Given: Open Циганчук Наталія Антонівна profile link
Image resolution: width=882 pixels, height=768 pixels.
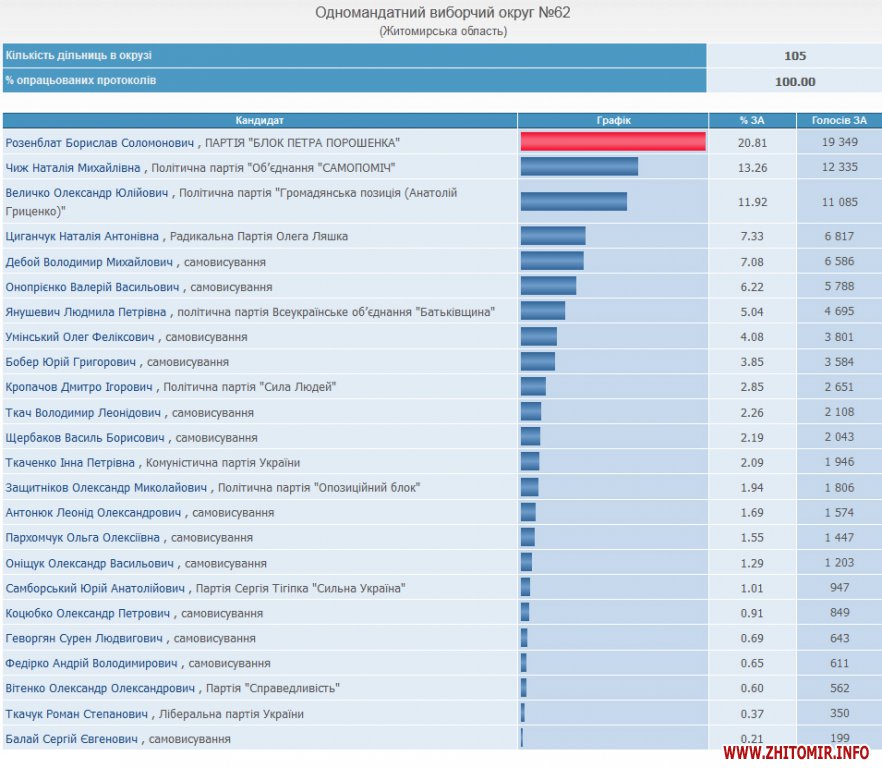Looking at the screenshot, I should tap(82, 237).
